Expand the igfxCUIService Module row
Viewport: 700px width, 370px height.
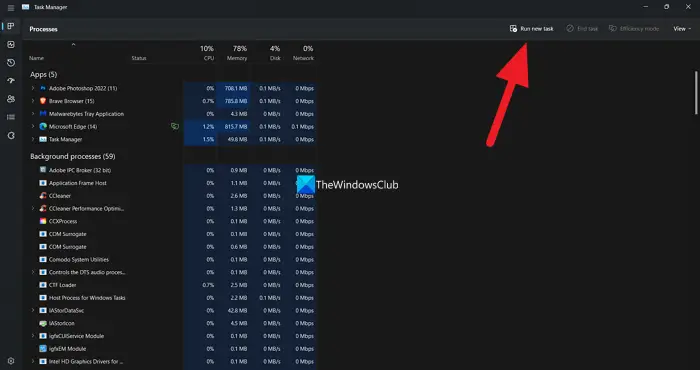[x=33, y=336]
